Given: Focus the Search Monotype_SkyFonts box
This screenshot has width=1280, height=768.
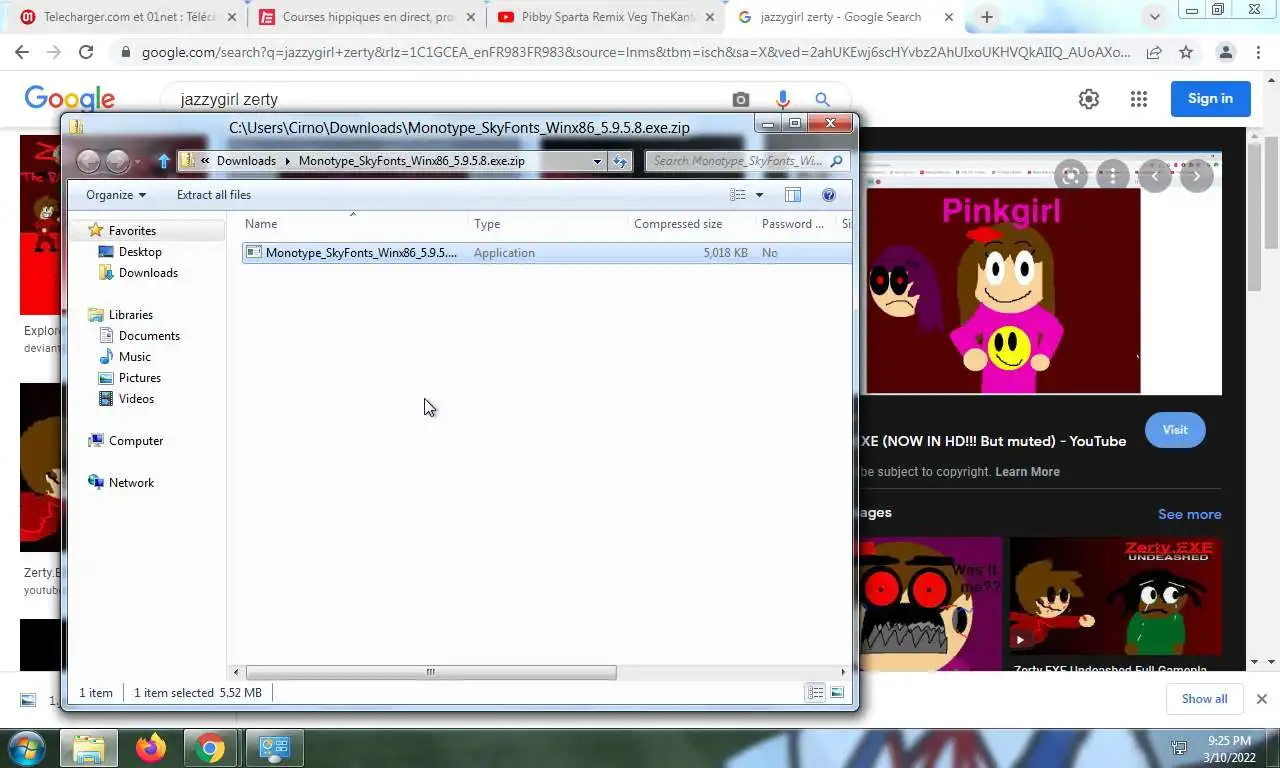Looking at the screenshot, I should click(747, 161).
